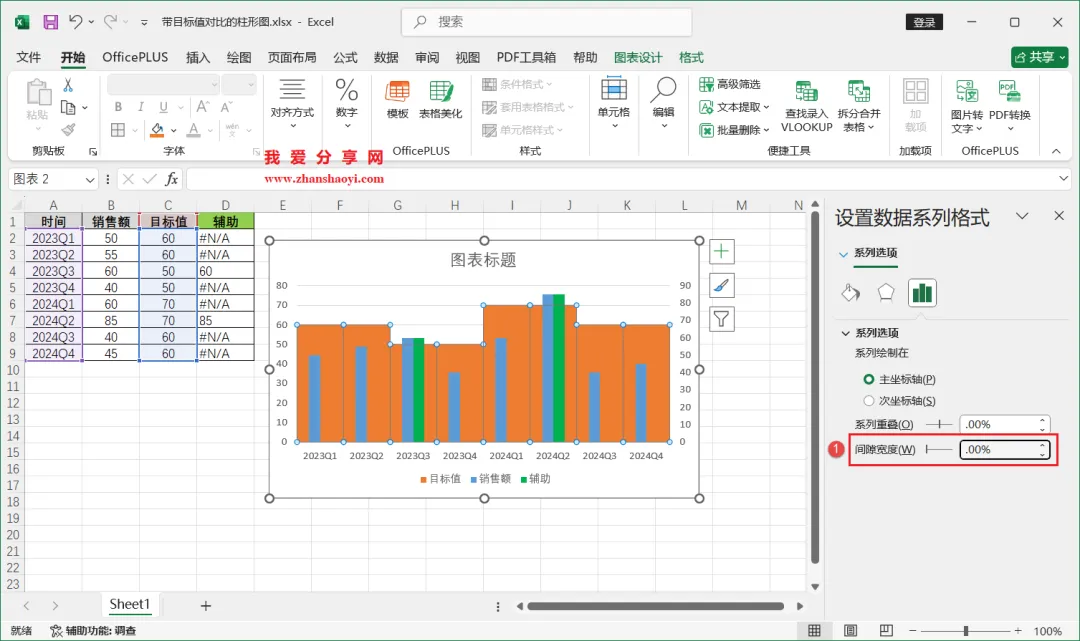Select 次坐标轴(S) radio button
The height and width of the screenshot is (641, 1080).
click(x=869, y=401)
